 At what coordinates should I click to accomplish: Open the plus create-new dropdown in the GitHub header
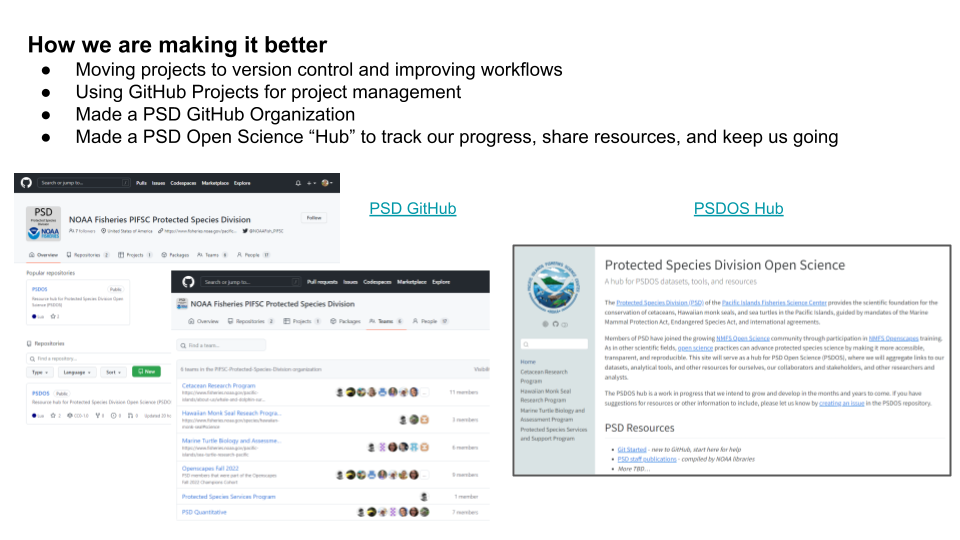[x=311, y=183]
